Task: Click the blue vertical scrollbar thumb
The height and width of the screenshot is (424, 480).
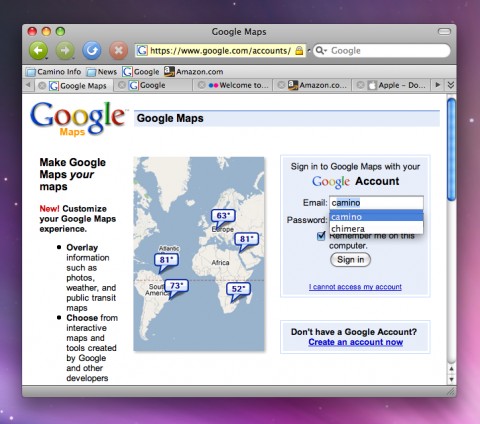Action: (x=451, y=149)
